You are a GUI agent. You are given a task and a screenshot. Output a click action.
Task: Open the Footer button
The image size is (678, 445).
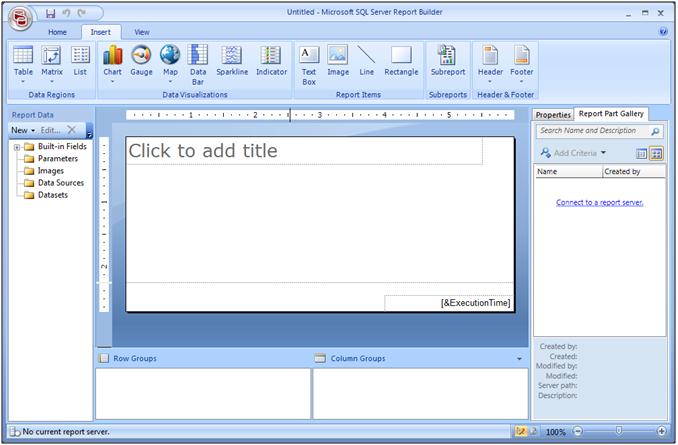coord(521,64)
